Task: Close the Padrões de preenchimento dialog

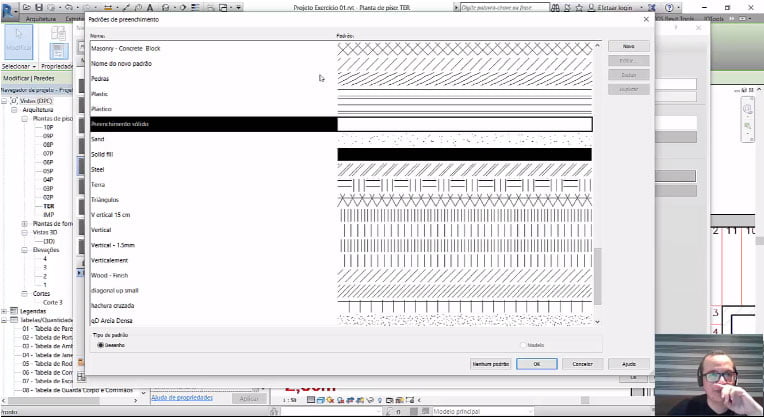Action: click(x=646, y=19)
